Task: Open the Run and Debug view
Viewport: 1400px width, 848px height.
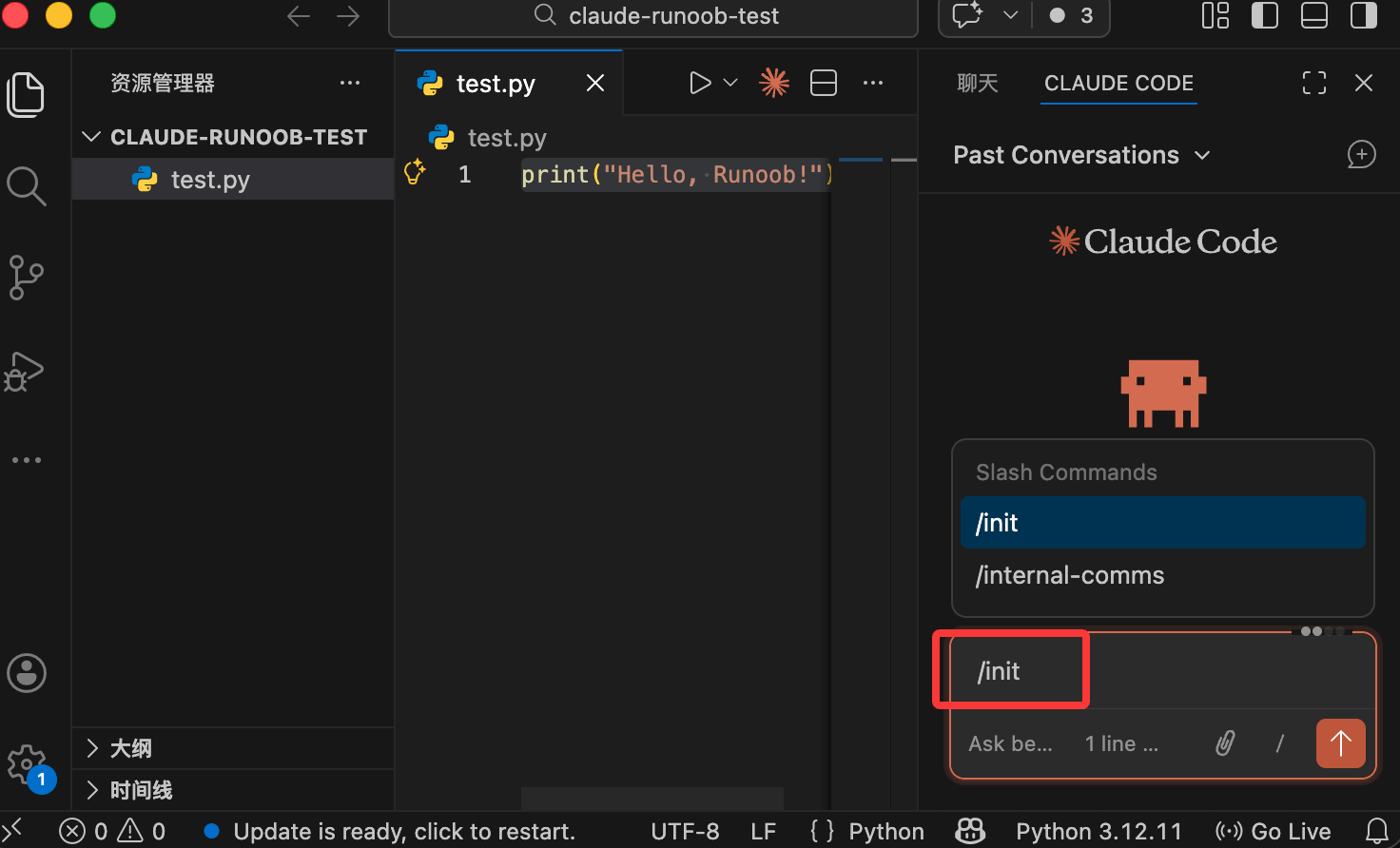Action: [x=26, y=371]
